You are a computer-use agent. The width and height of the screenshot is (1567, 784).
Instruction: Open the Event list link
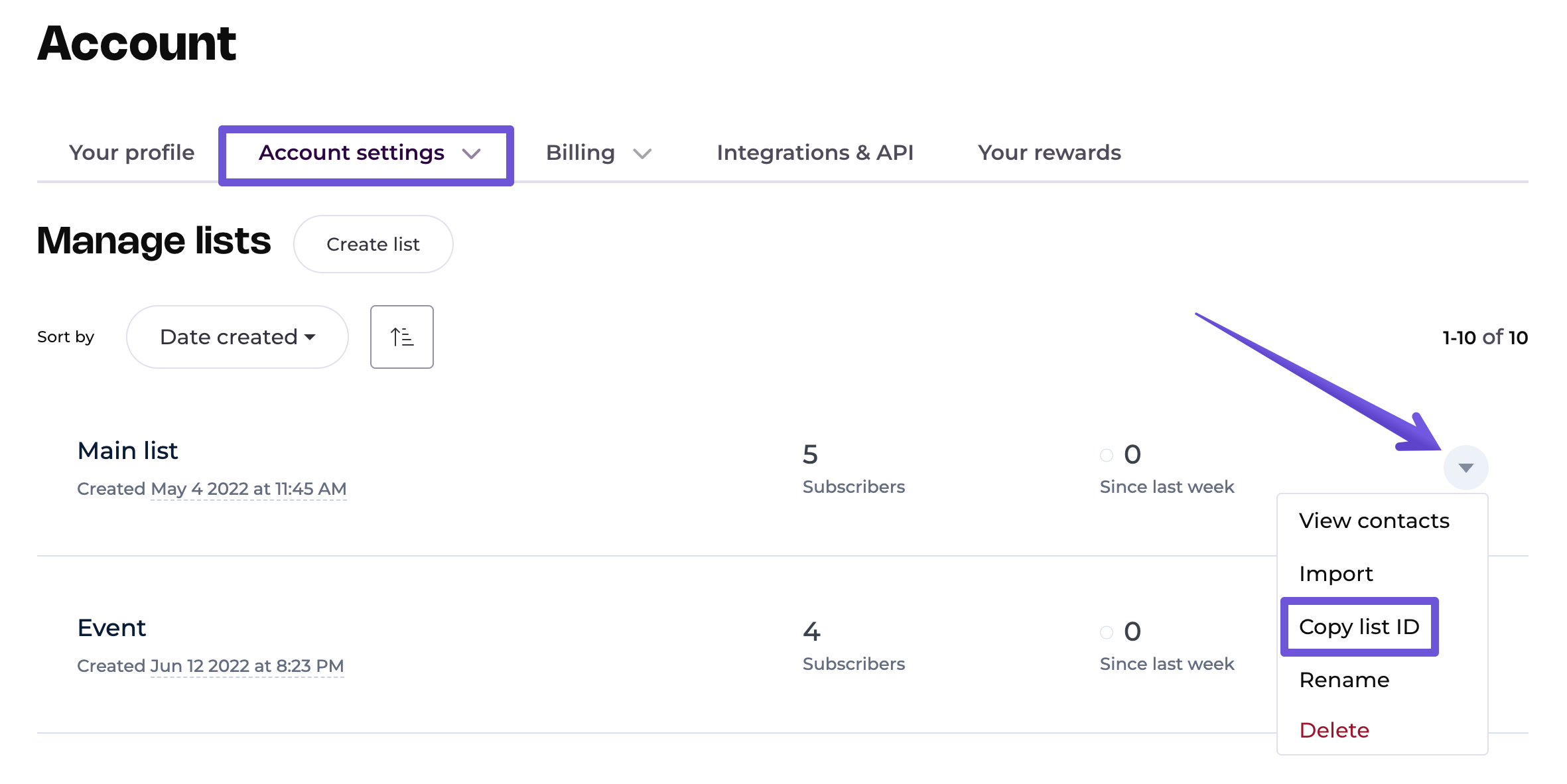111,628
